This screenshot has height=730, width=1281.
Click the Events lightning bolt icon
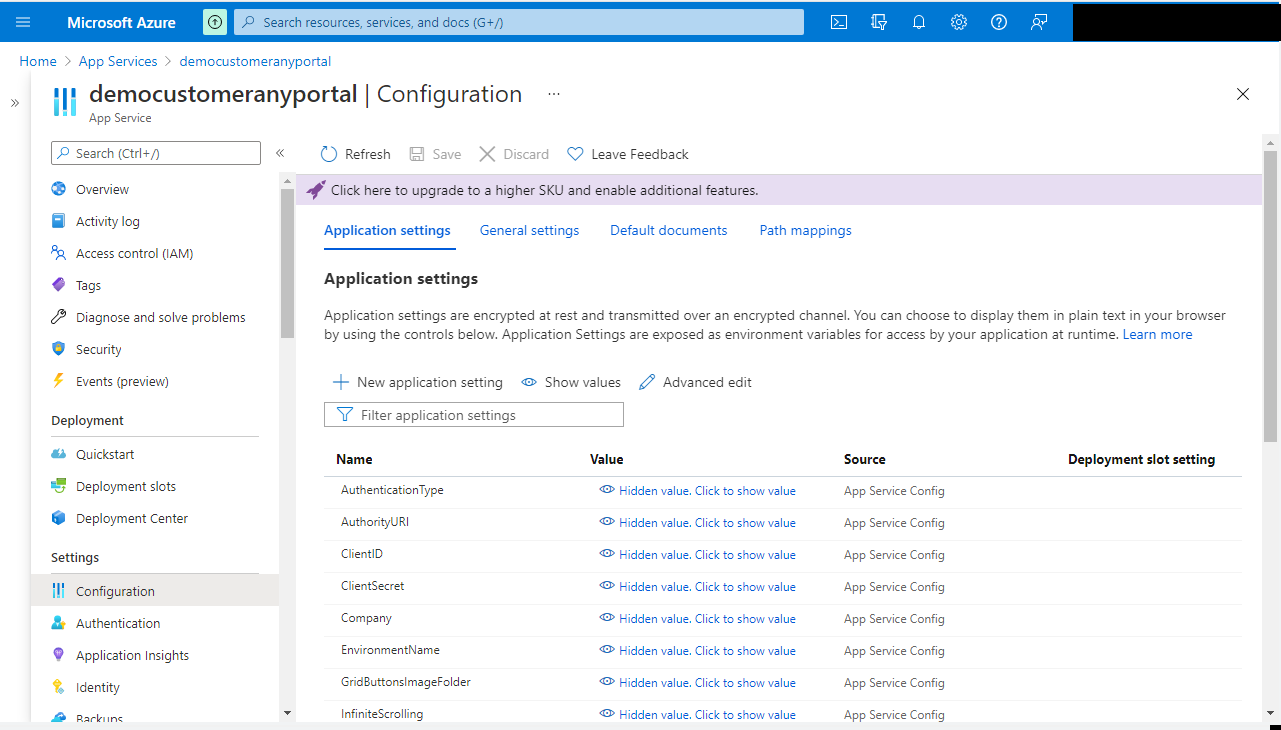[x=59, y=381]
